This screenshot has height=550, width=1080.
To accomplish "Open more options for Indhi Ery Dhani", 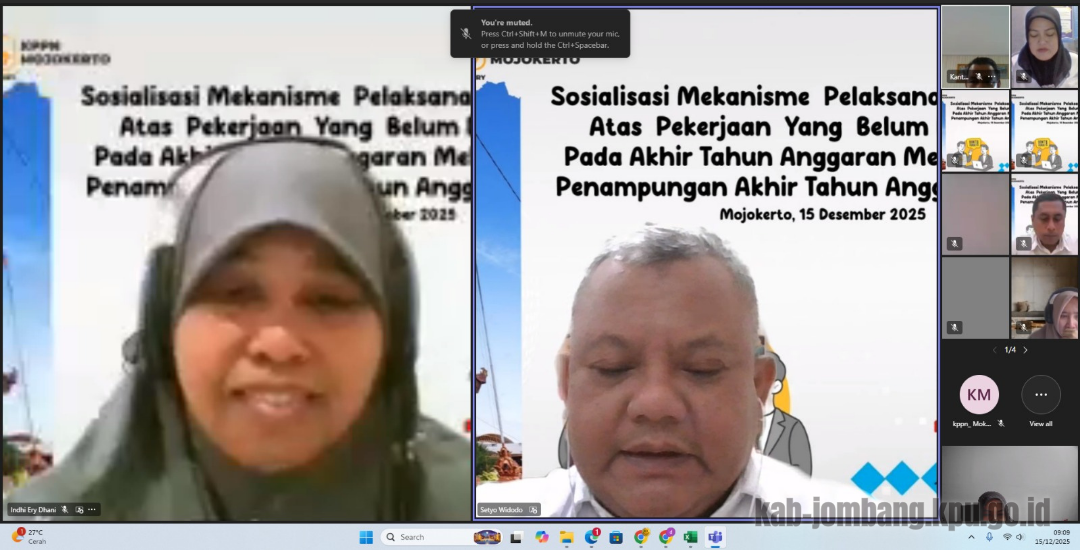I will 92,509.
